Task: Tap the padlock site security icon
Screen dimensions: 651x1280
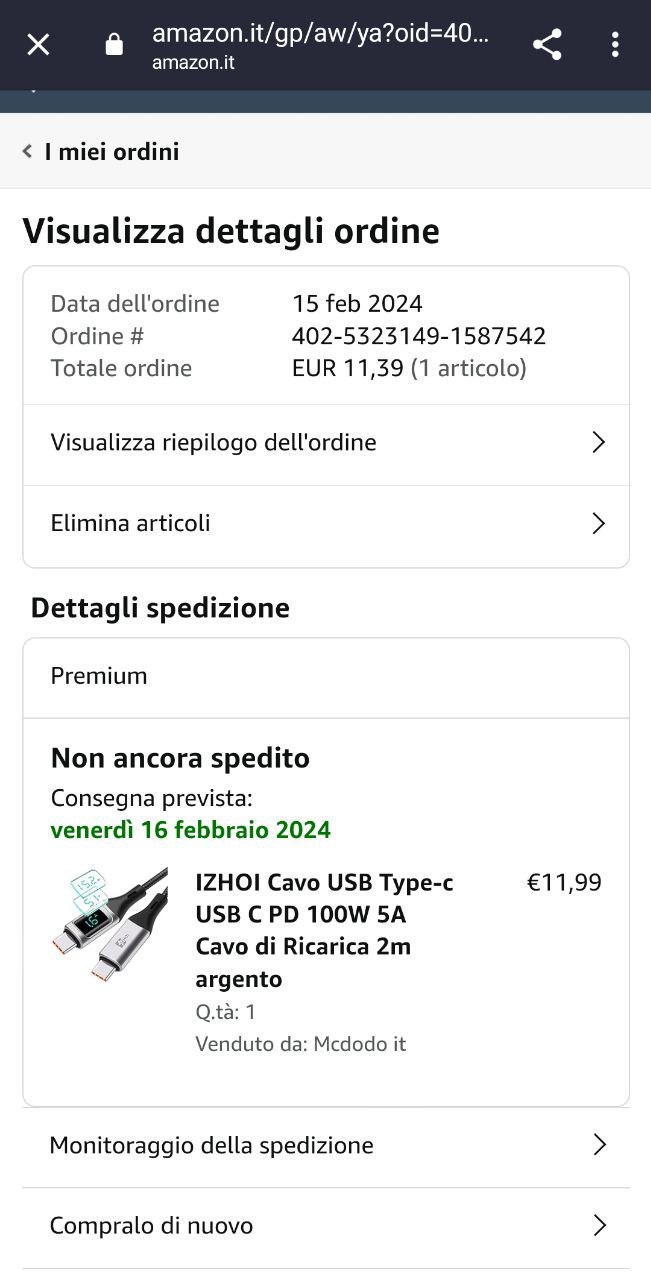Action: [114, 44]
